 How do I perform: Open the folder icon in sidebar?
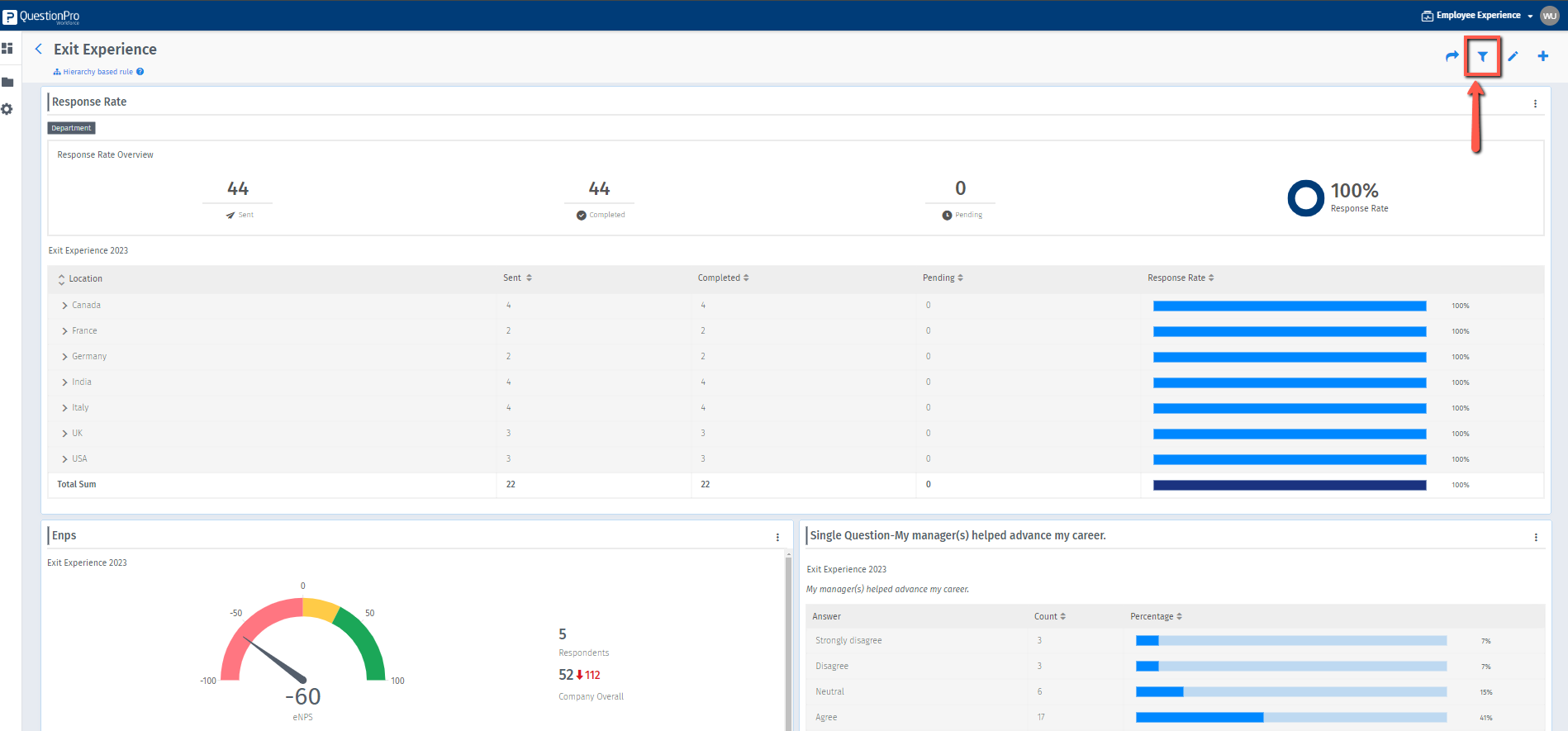tap(7, 82)
